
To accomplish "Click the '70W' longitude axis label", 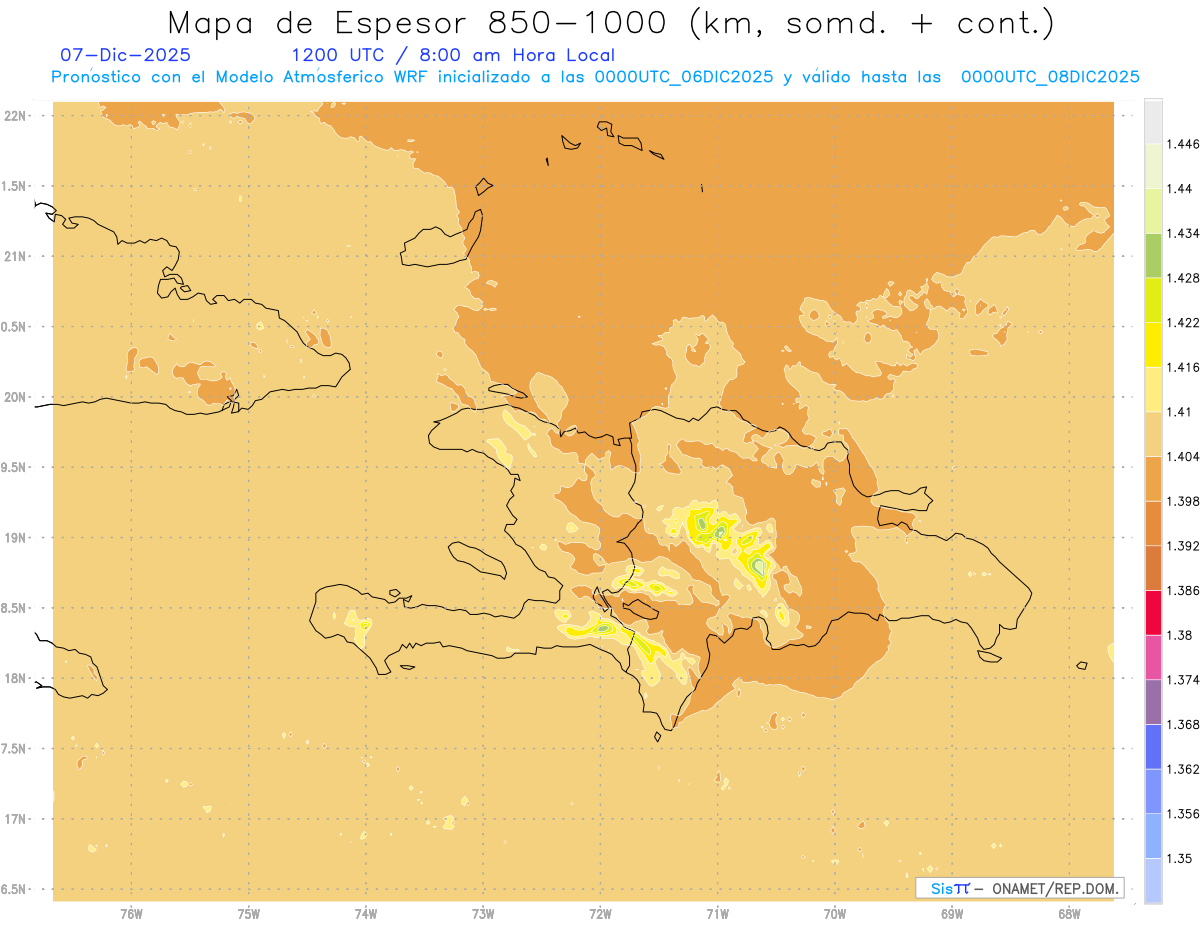I will tap(835, 914).
